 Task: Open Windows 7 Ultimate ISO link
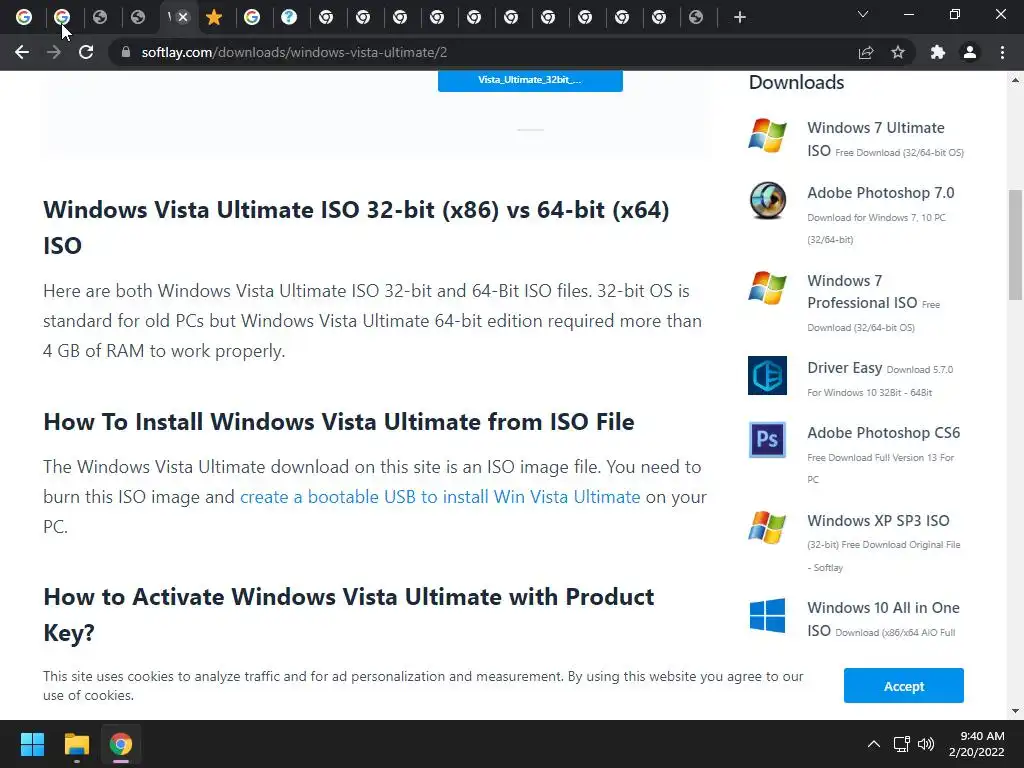(885, 138)
